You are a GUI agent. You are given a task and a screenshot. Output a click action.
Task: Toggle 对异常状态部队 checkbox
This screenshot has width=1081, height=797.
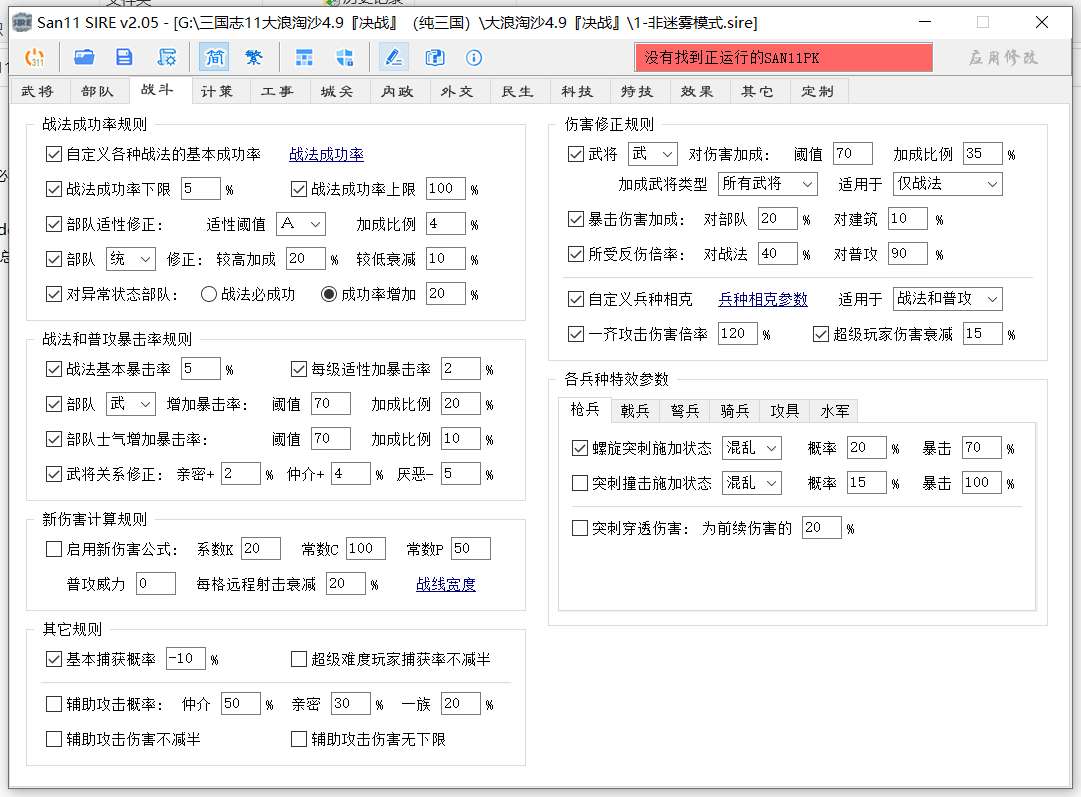click(54, 294)
